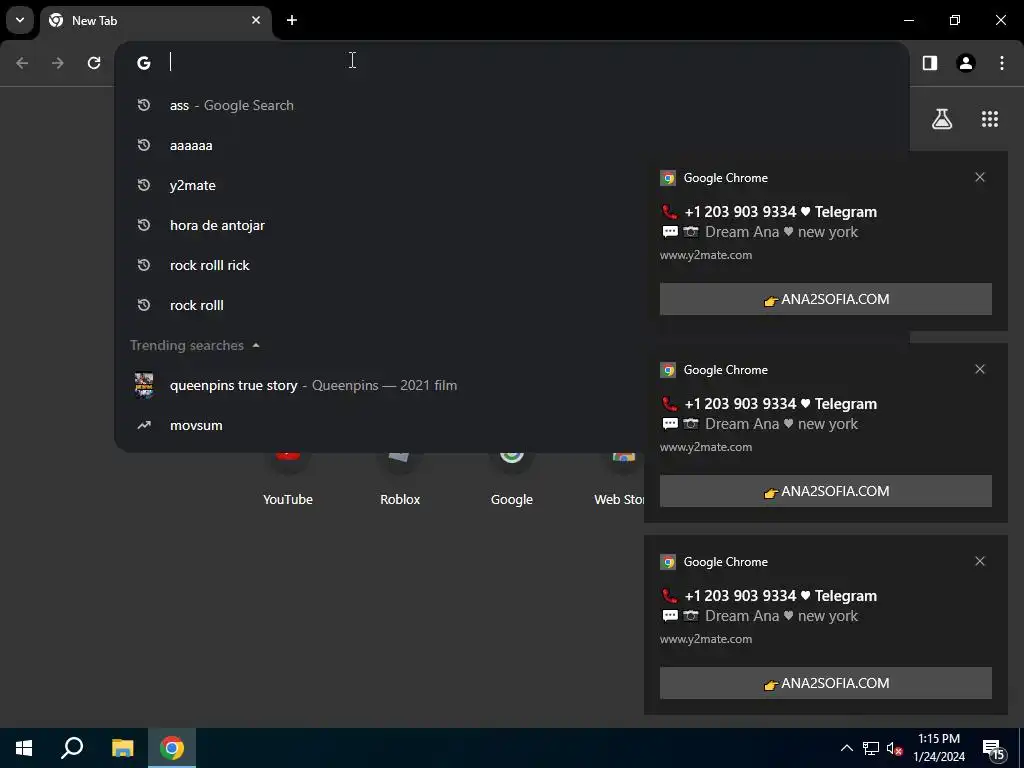Viewport: 1024px width, 768px height.
Task: Open the Chrome side panel
Action: [930, 63]
